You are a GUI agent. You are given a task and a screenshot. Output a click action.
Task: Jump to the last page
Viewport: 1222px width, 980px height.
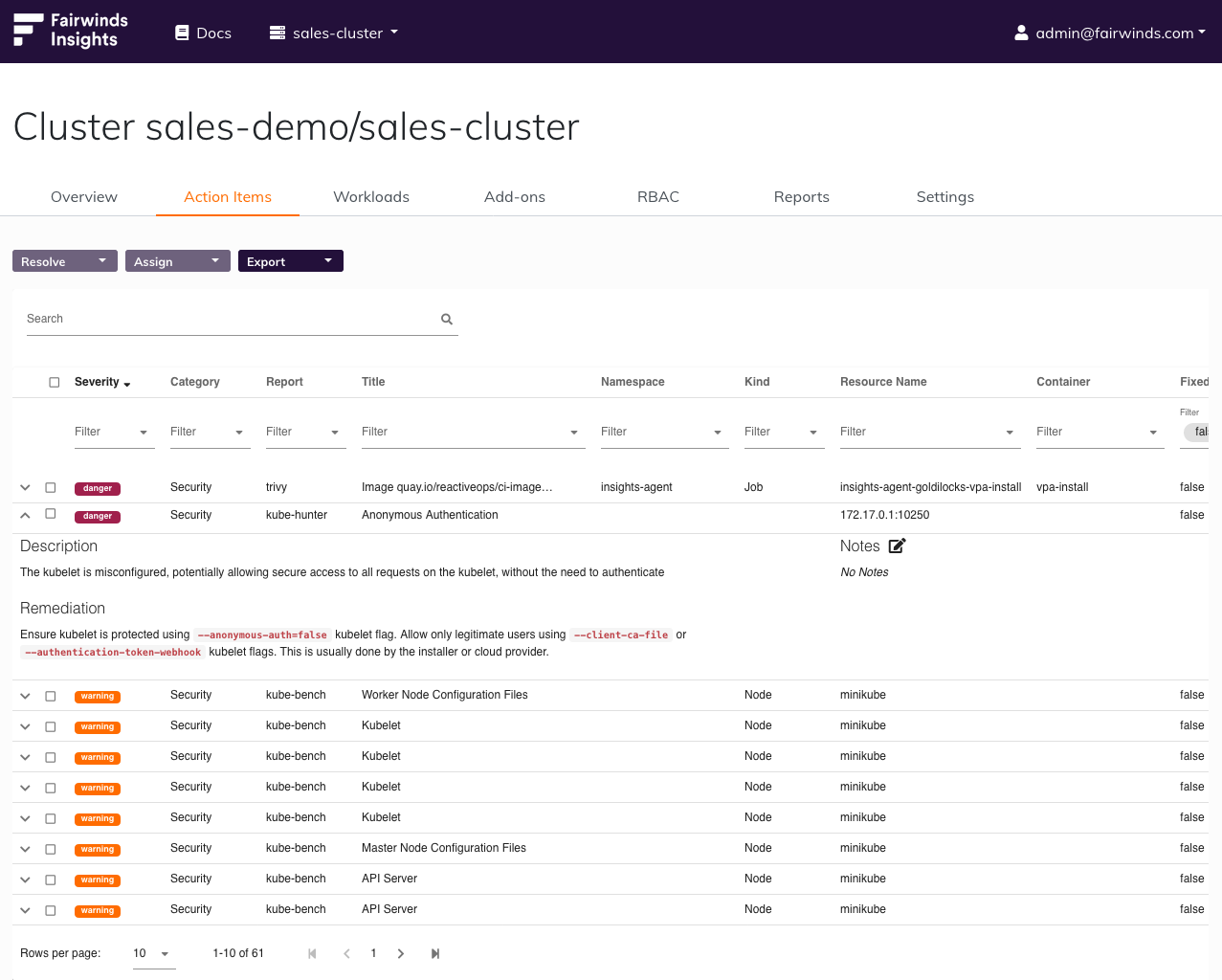point(435,953)
